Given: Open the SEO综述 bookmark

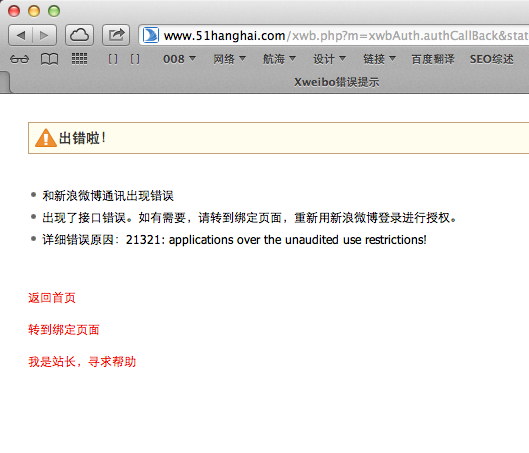Looking at the screenshot, I should [492, 59].
